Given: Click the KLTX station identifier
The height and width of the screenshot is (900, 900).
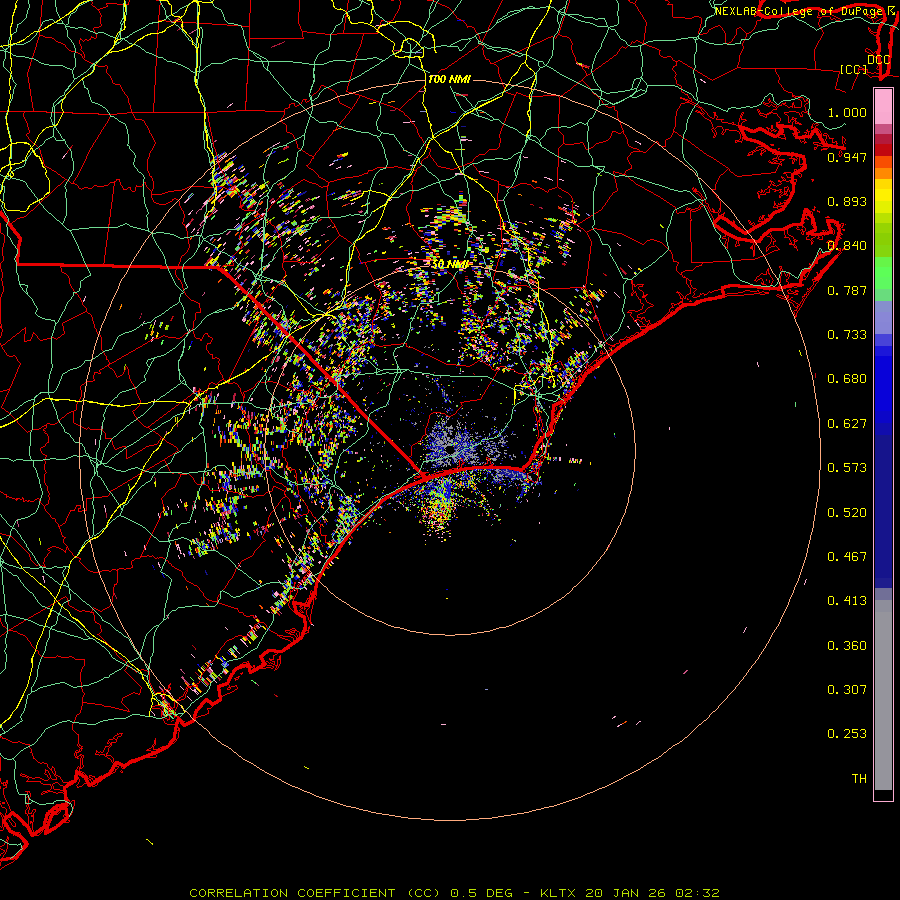Looking at the screenshot, I should (559, 893).
